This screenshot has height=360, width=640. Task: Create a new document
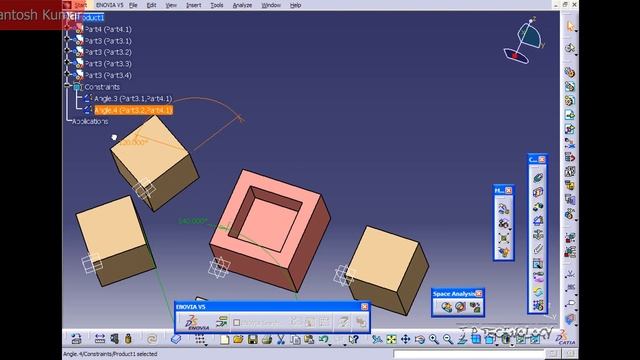[224, 339]
